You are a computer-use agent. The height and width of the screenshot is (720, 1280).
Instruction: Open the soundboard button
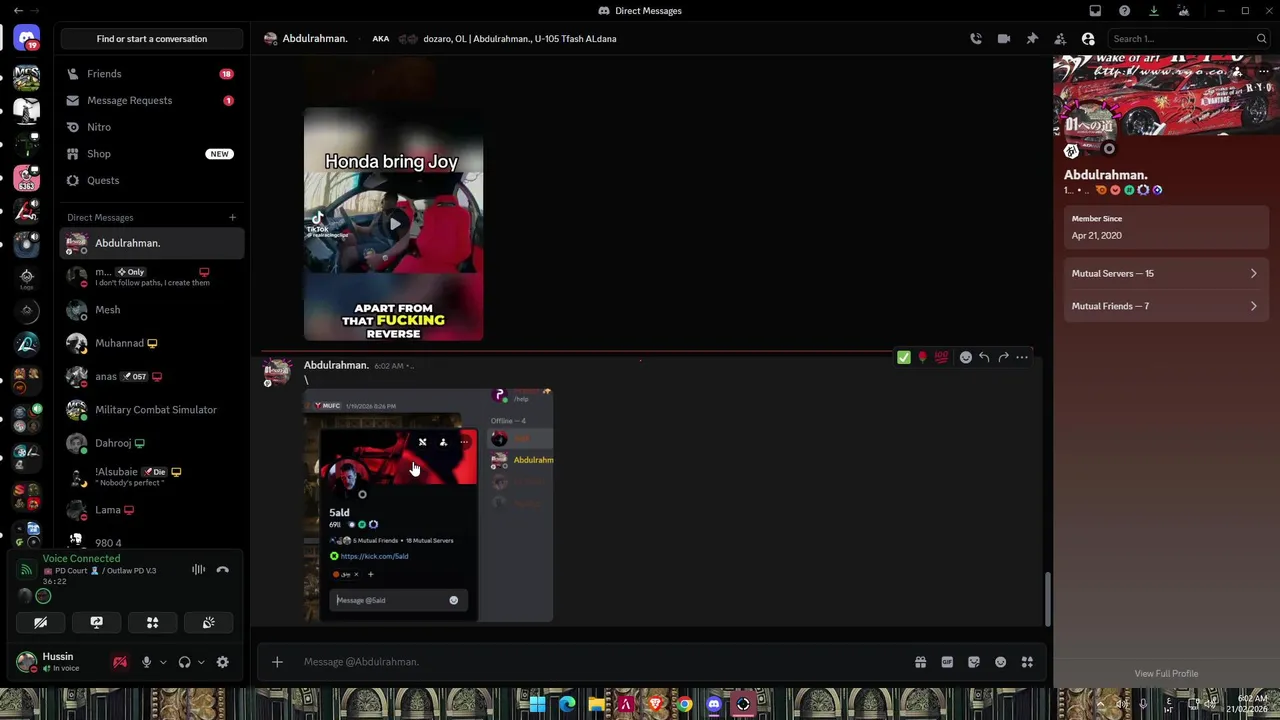coord(208,623)
